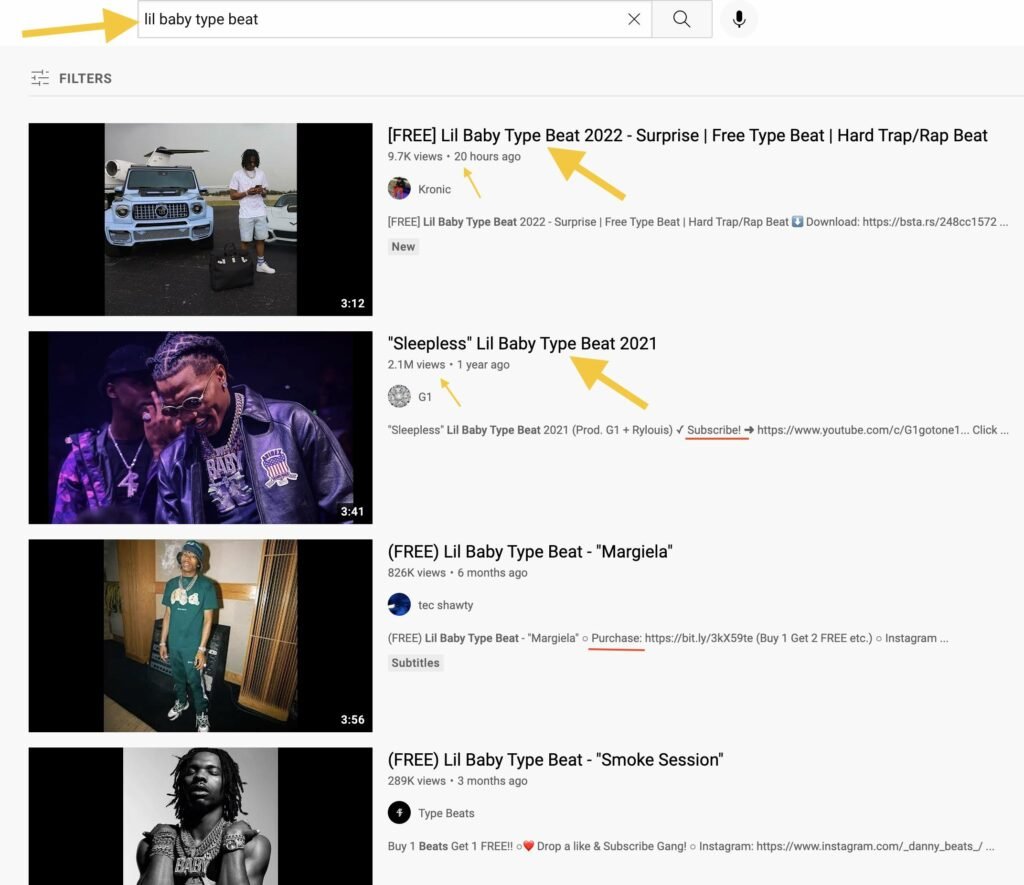Visit the tec shawty channel name link
Image resolution: width=1024 pixels, height=885 pixels.
(445, 605)
